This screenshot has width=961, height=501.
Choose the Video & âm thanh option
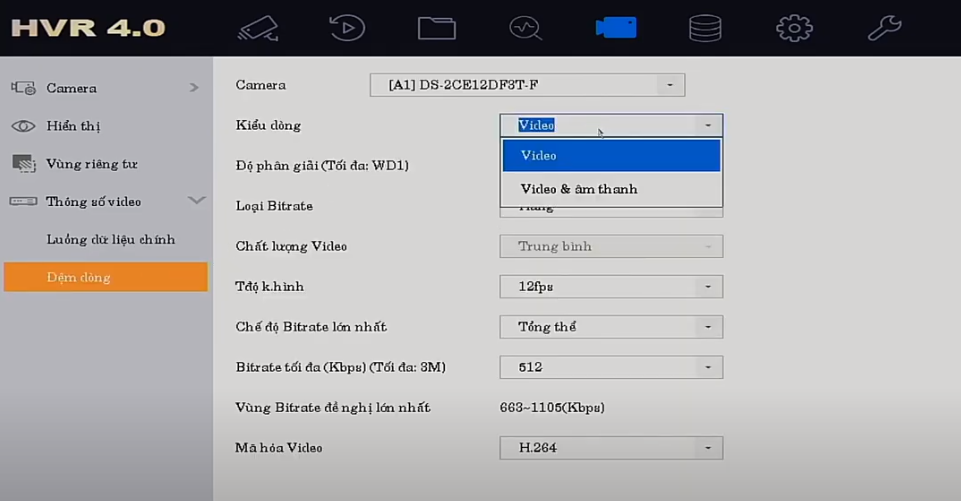coord(611,189)
